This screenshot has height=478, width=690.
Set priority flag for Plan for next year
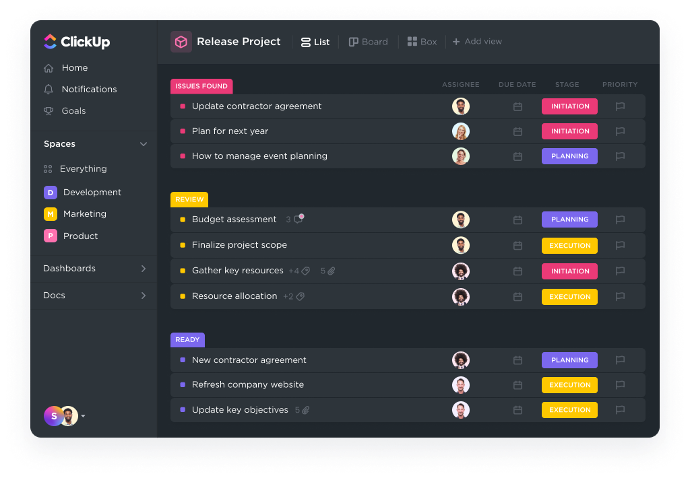(620, 131)
